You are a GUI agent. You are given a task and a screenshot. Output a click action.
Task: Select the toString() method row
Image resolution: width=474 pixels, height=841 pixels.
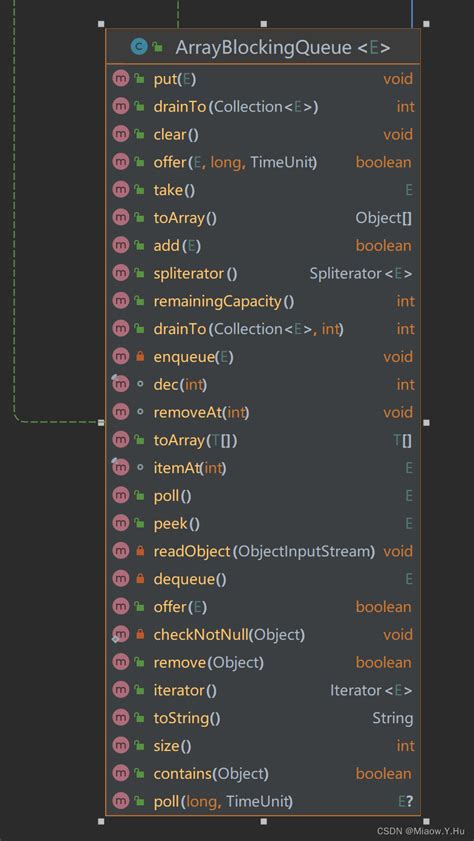263,718
